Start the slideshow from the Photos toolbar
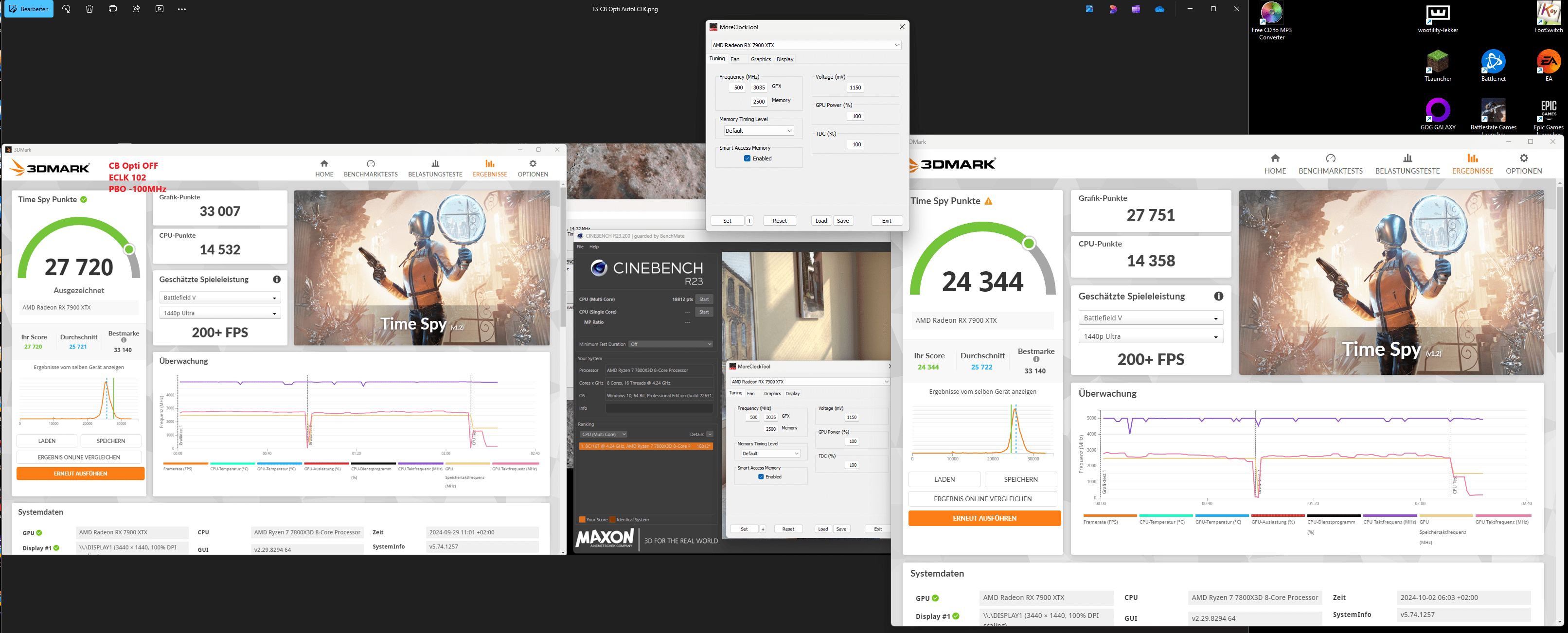1568x633 pixels. (x=160, y=9)
